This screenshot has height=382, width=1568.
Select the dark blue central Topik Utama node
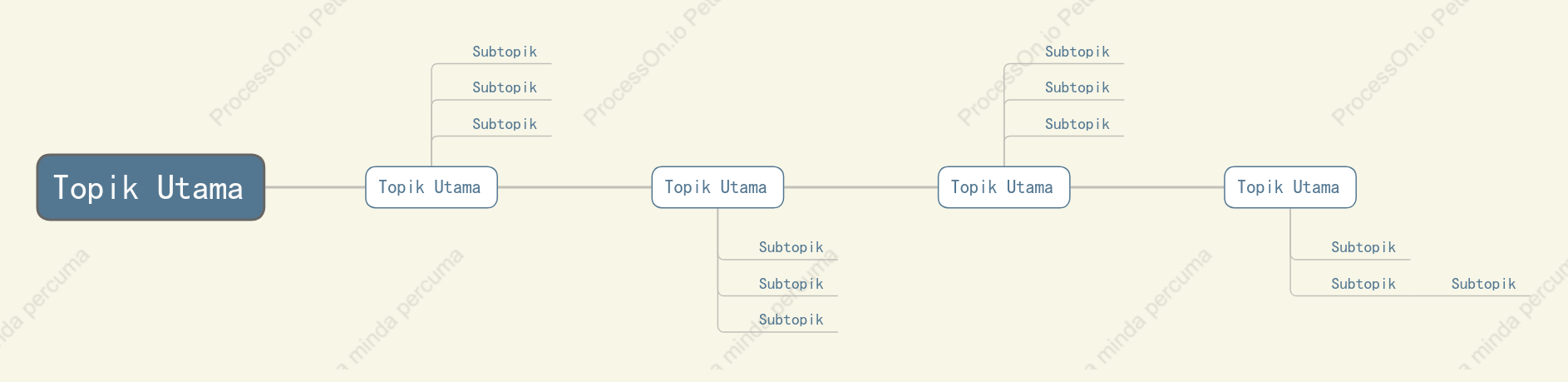click(150, 187)
